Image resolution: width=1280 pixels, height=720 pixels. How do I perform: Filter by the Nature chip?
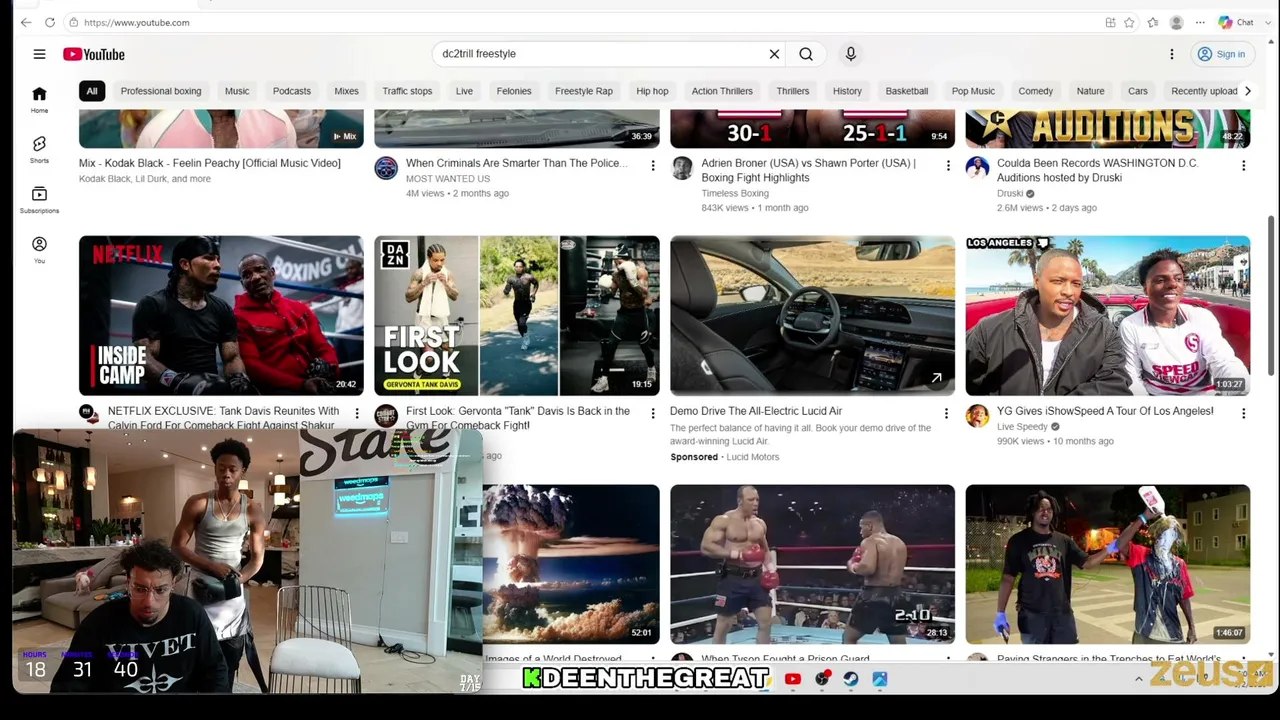click(x=1090, y=91)
